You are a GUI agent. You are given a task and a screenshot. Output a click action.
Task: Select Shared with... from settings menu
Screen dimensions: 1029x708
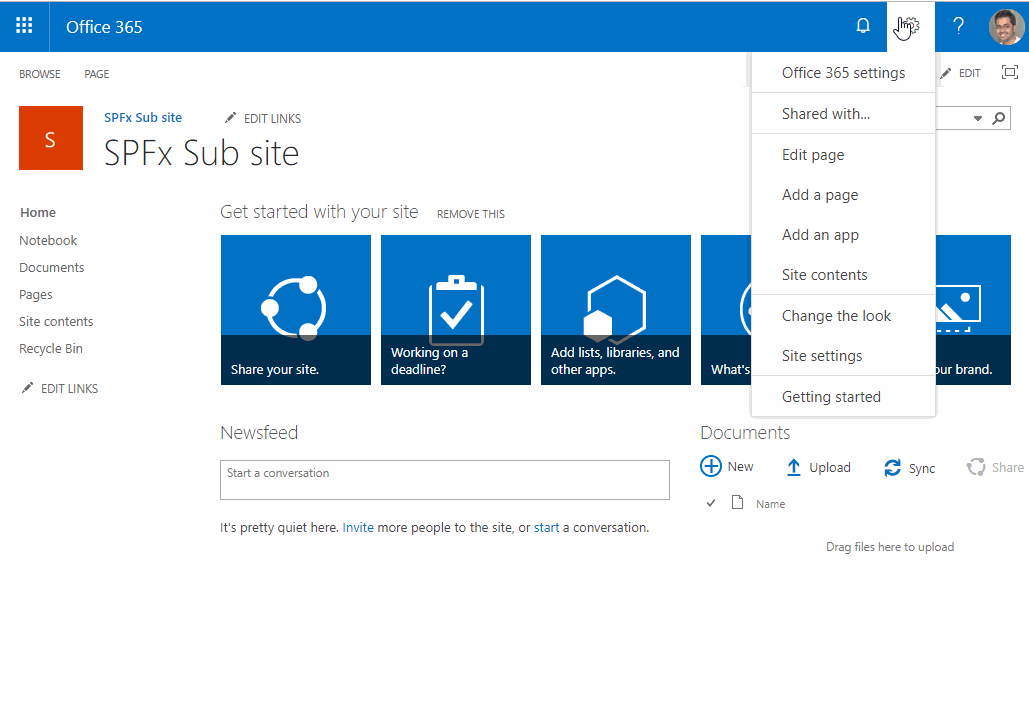point(843,114)
